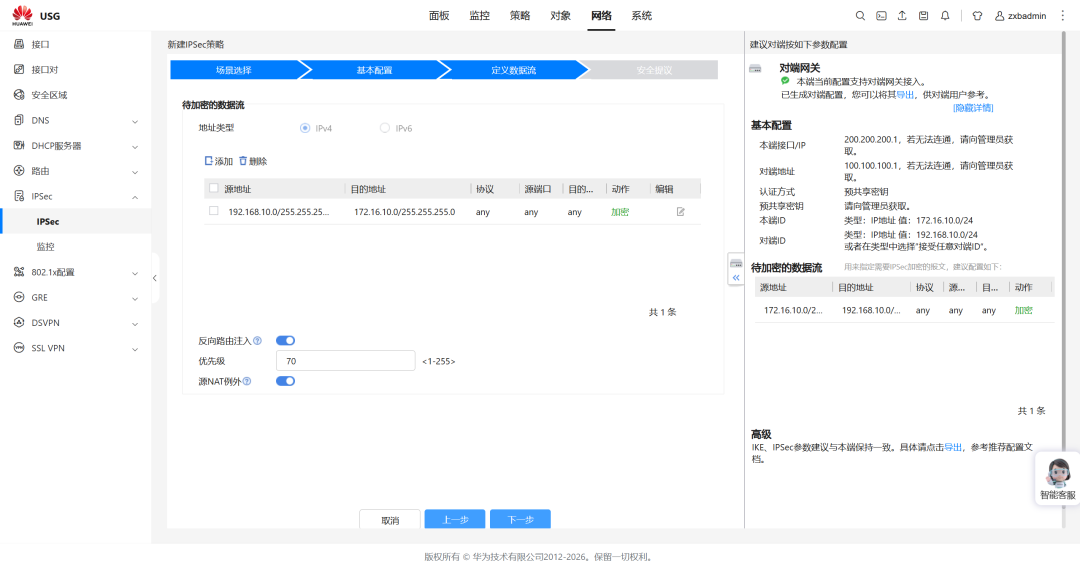The width and height of the screenshot is (1080, 568).
Task: Click the 路由 sidebar icon
Action: tap(19, 171)
